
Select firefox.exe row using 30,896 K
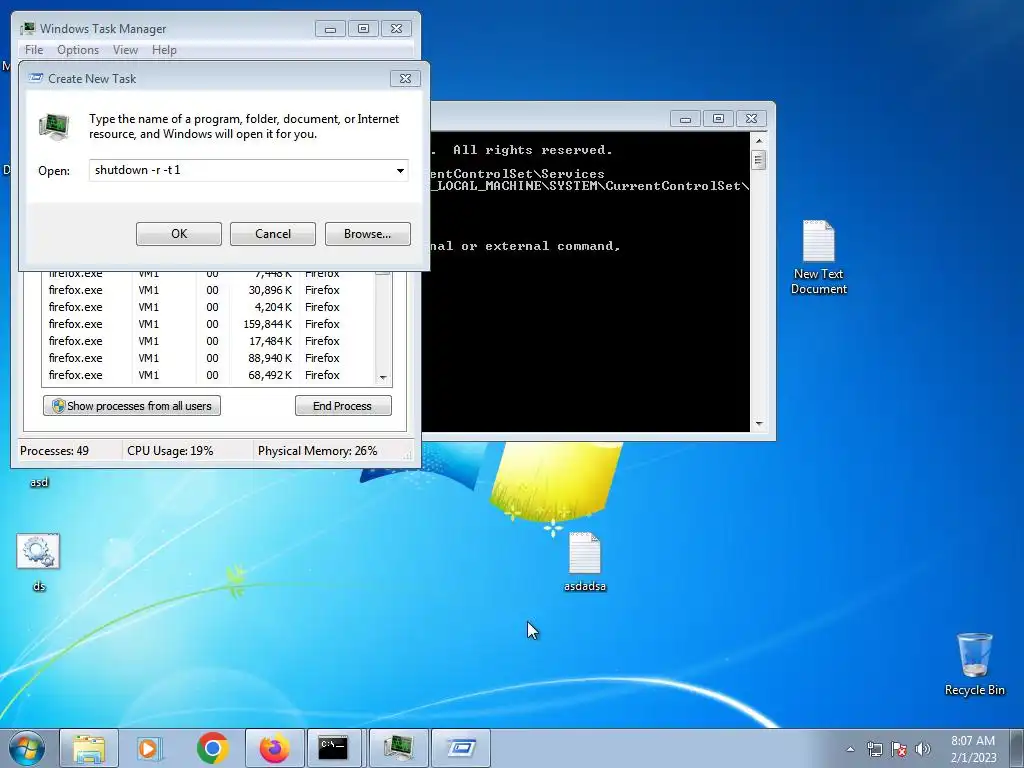[x=208, y=290]
